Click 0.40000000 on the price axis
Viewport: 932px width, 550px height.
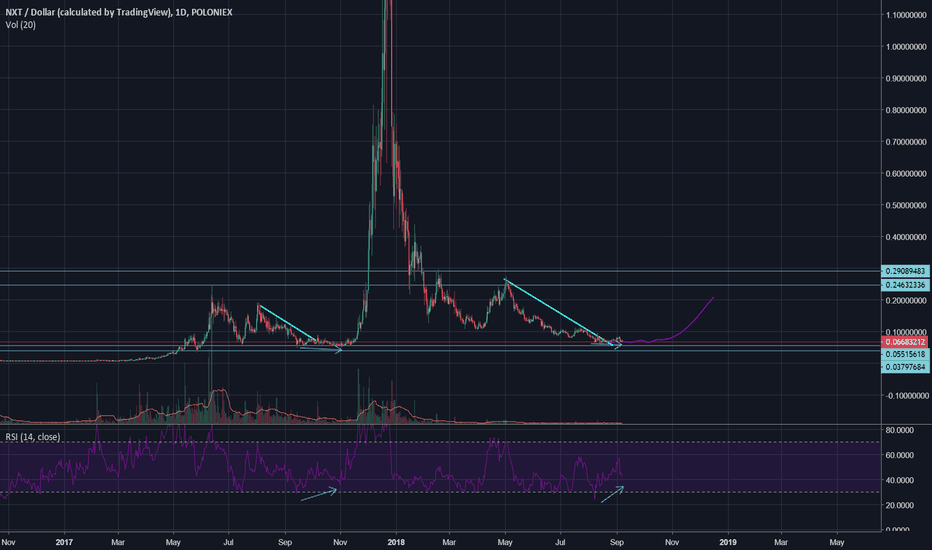906,237
